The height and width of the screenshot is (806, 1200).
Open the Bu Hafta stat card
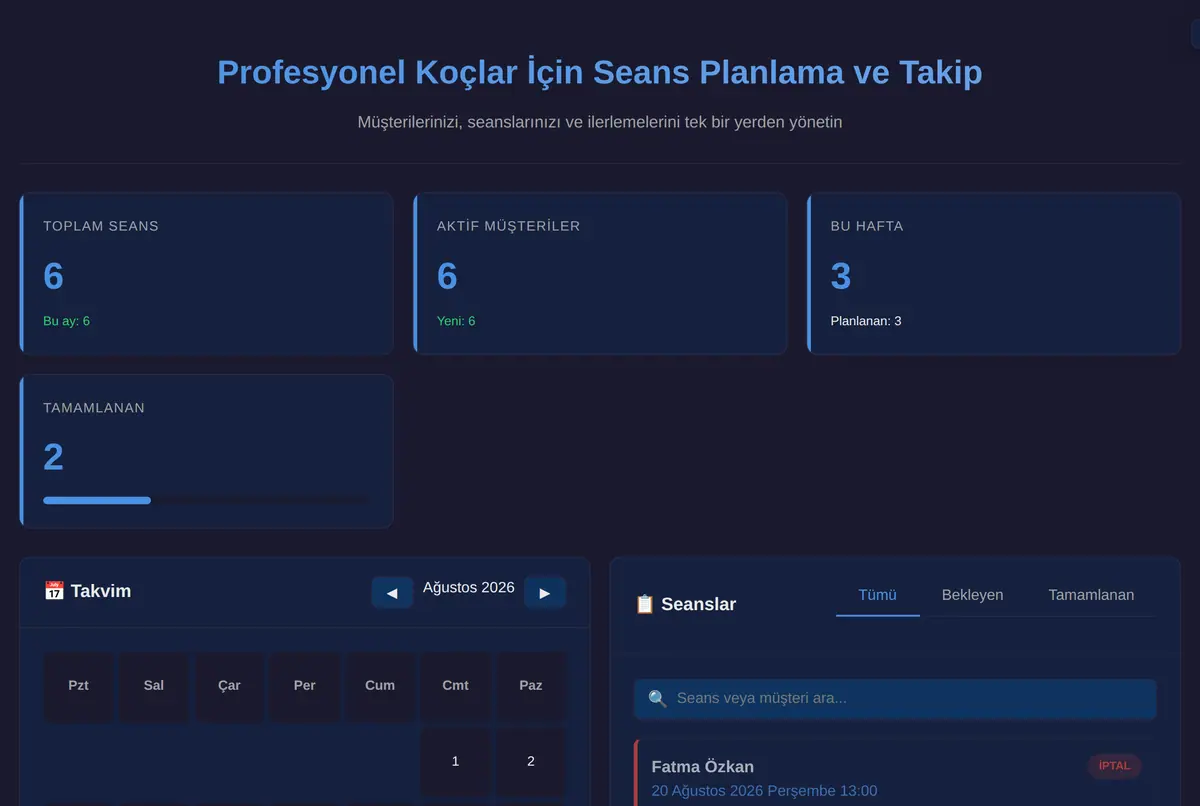click(994, 273)
